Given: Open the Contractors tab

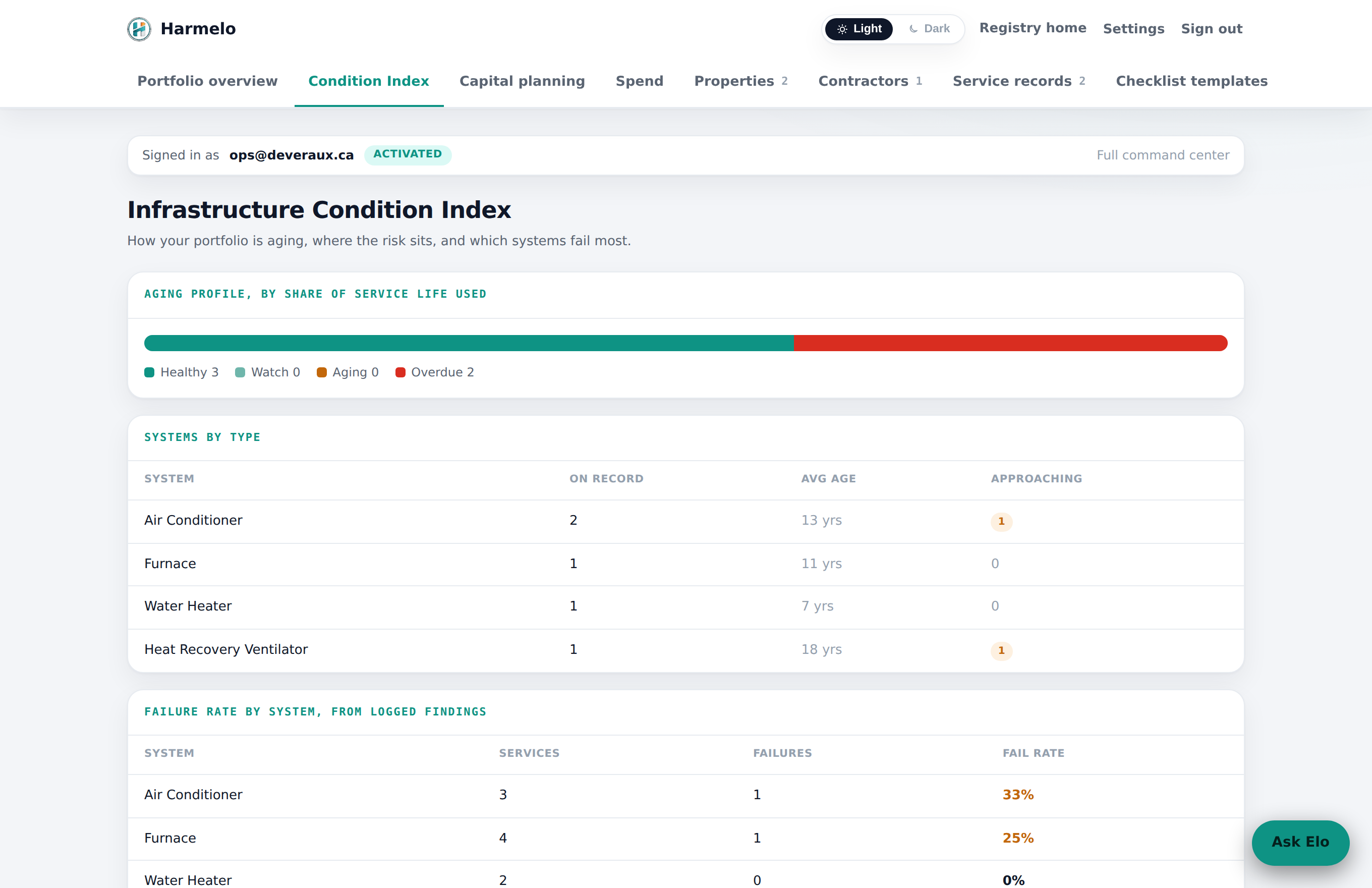Looking at the screenshot, I should click(871, 81).
